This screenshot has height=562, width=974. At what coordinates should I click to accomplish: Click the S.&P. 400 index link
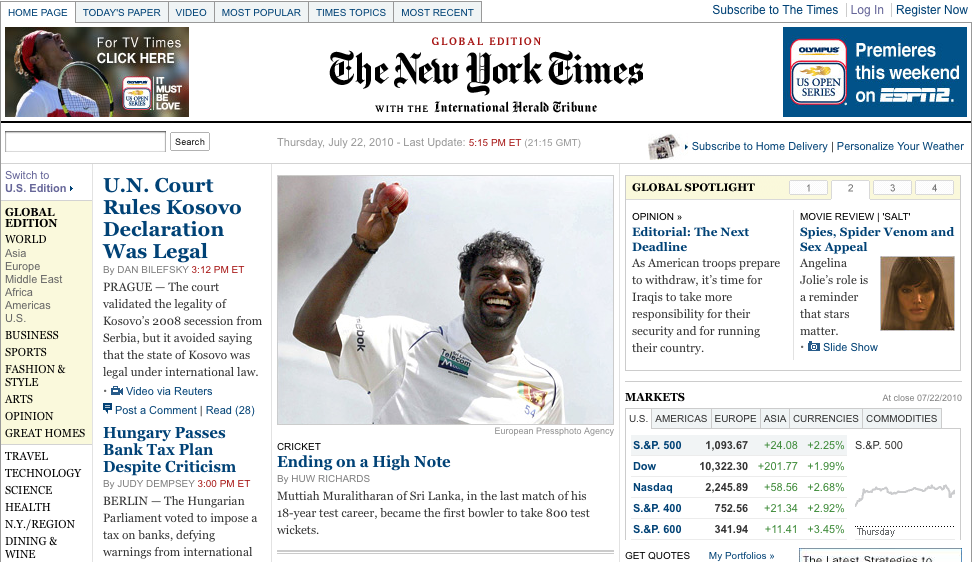click(657, 509)
